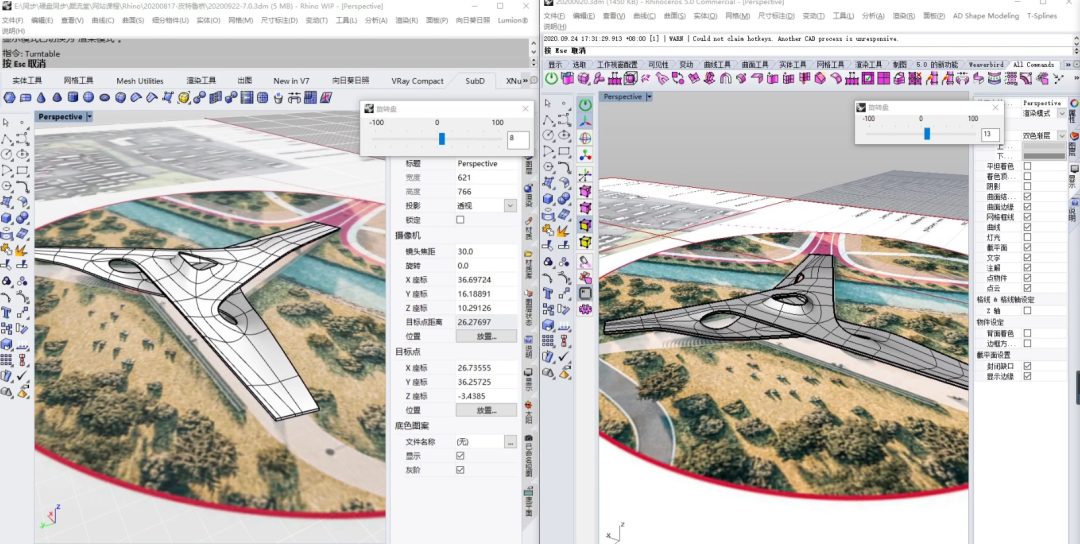Click the pointer select tool in Rhino 5 sidebar
This screenshot has width=1080, height=544.
pyautogui.click(x=548, y=104)
